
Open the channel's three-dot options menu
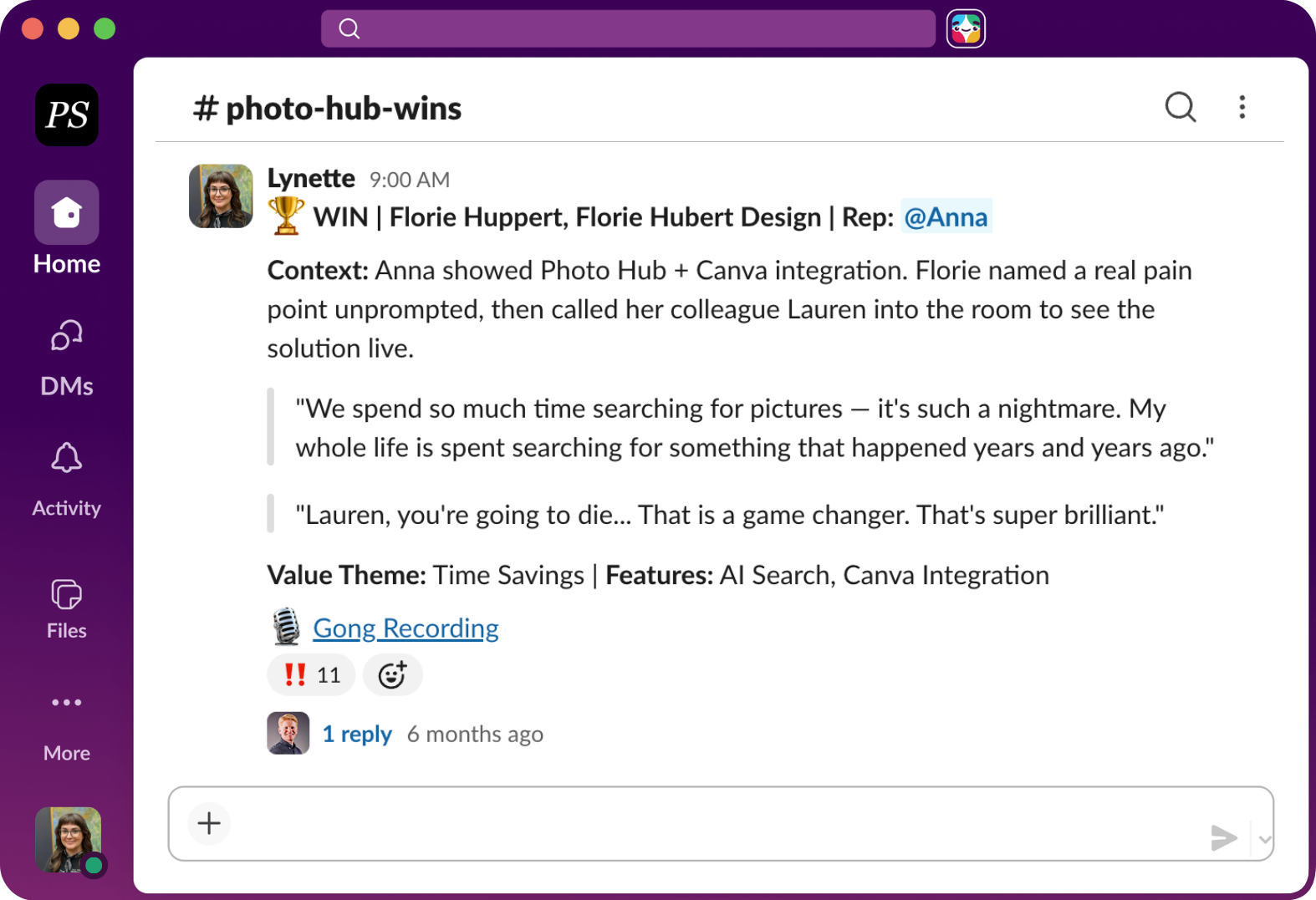tap(1242, 107)
